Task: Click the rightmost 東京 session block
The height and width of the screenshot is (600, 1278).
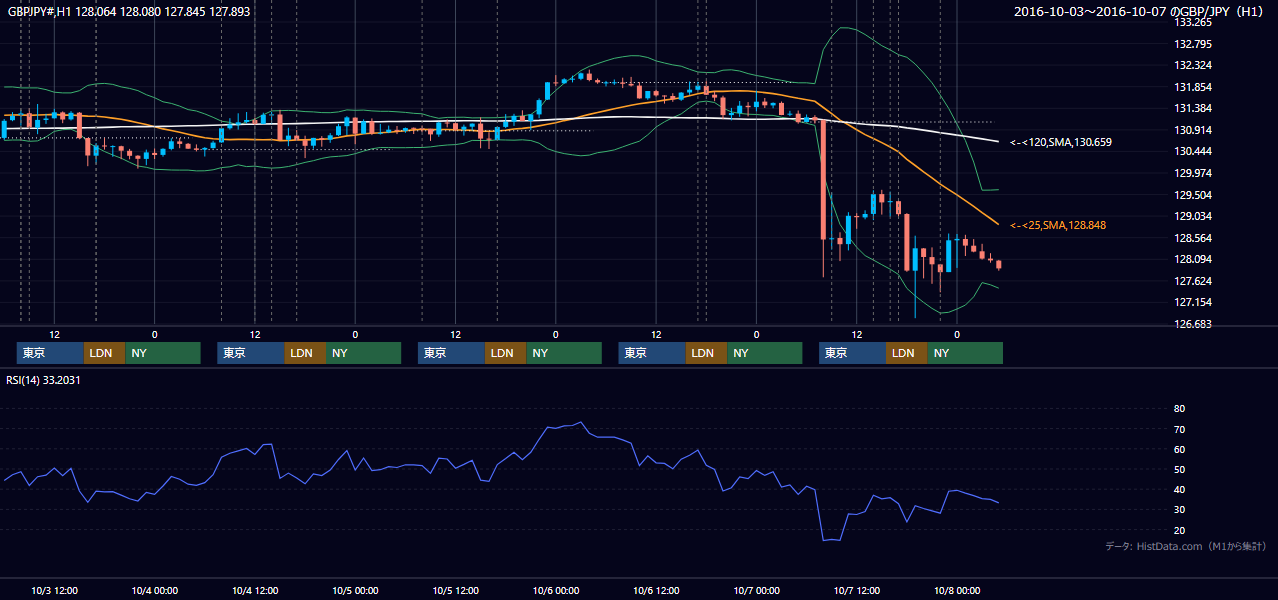Action: 852,353
